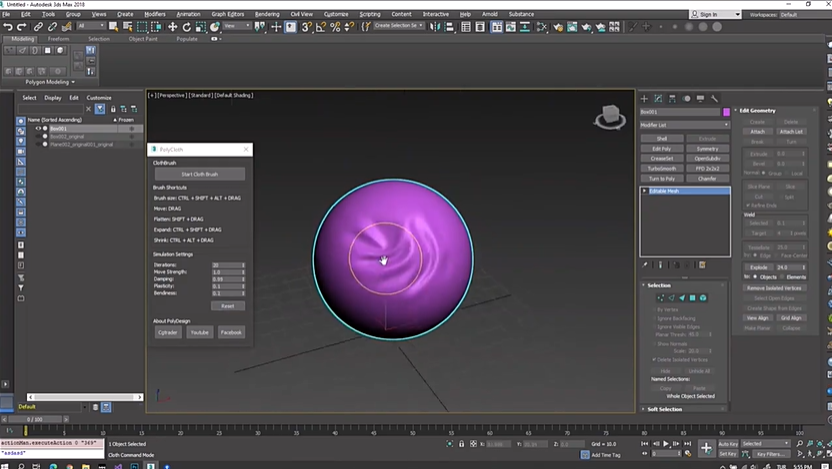Toggle the 3D Snaps button
Screen dimensions: 832x469
(306, 27)
